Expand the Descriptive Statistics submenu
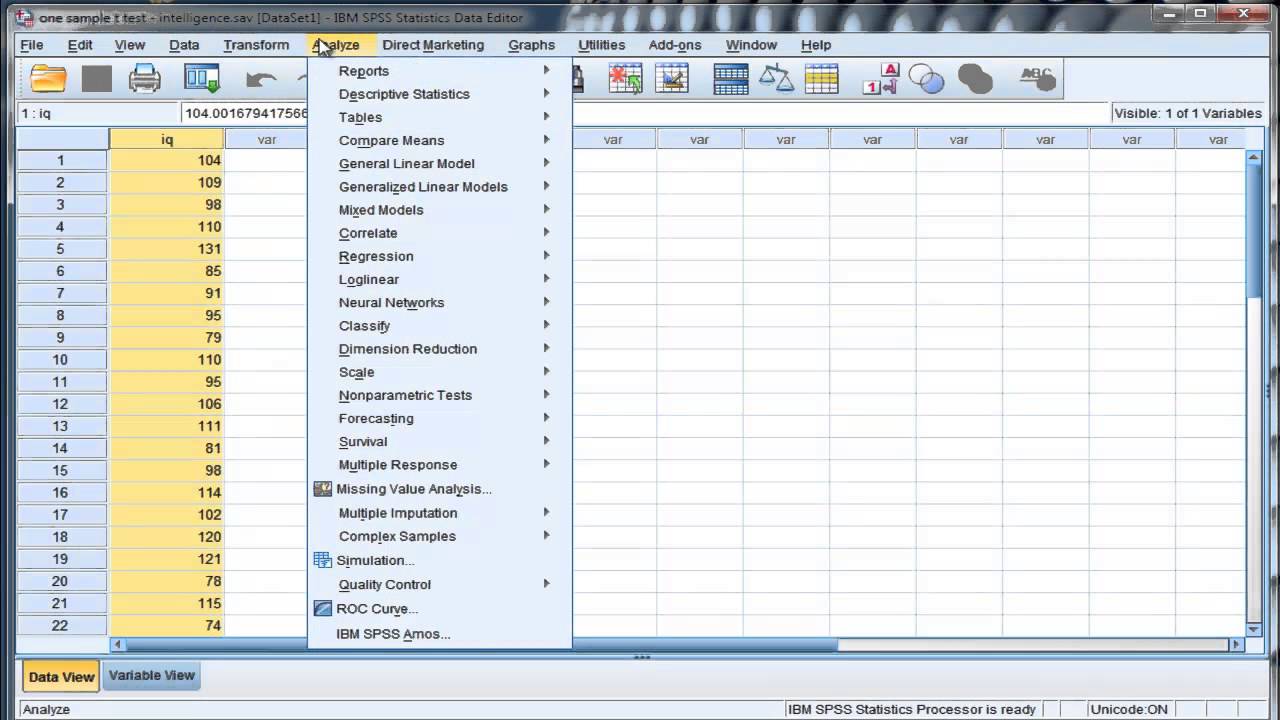Screen dimensions: 1280x720 [x=440, y=94]
